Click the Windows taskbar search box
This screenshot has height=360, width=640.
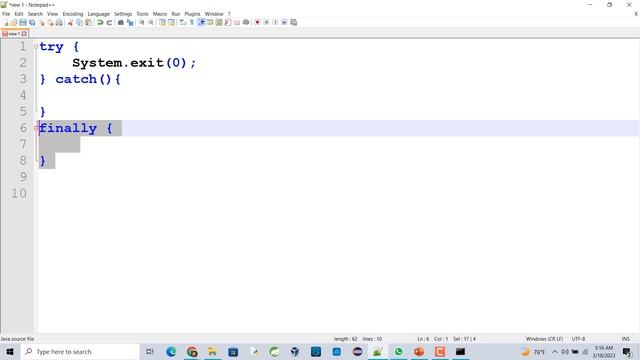click(80, 351)
